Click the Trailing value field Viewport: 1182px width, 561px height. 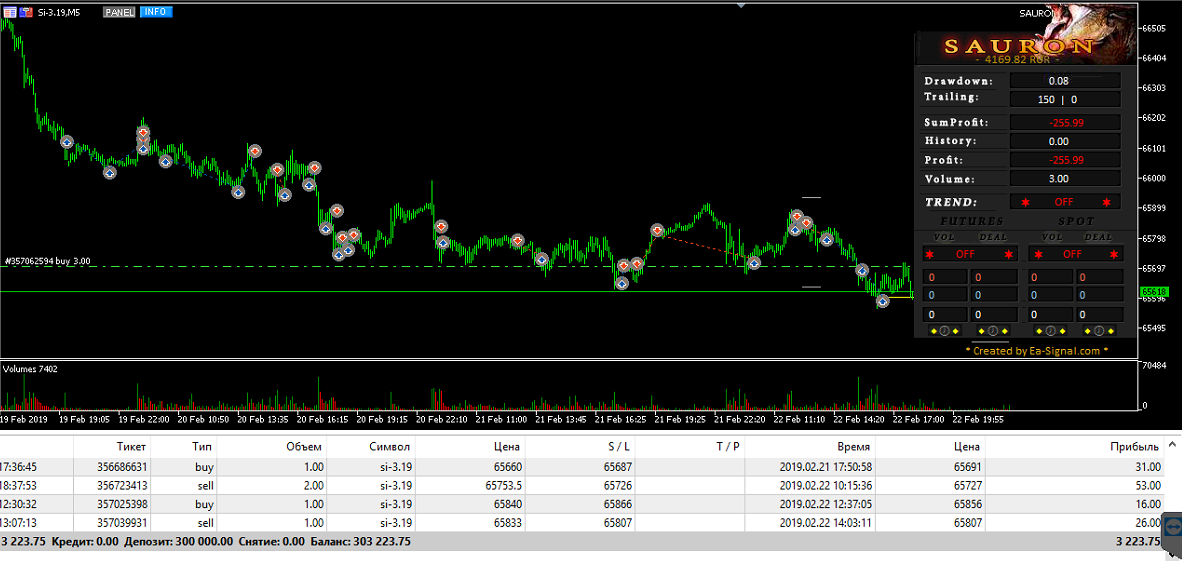pyautogui.click(x=1064, y=100)
